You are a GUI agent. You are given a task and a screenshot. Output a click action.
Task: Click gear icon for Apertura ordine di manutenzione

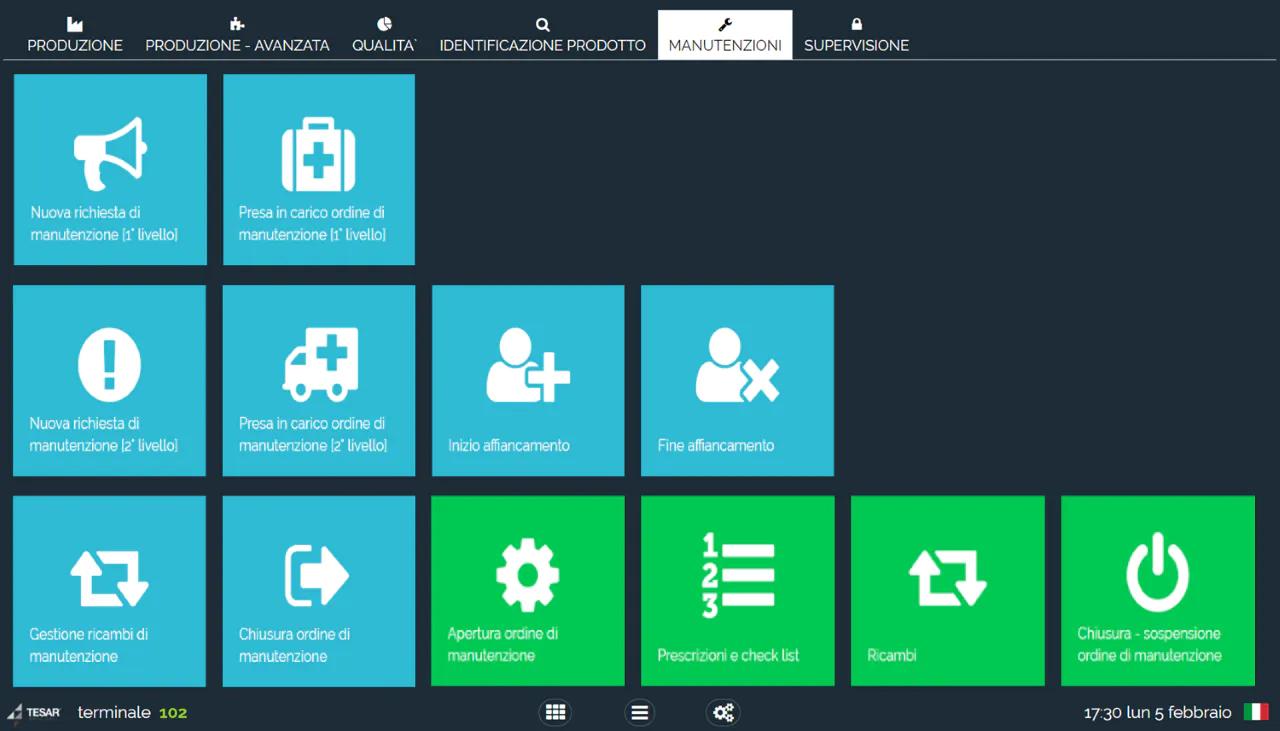[x=528, y=575]
